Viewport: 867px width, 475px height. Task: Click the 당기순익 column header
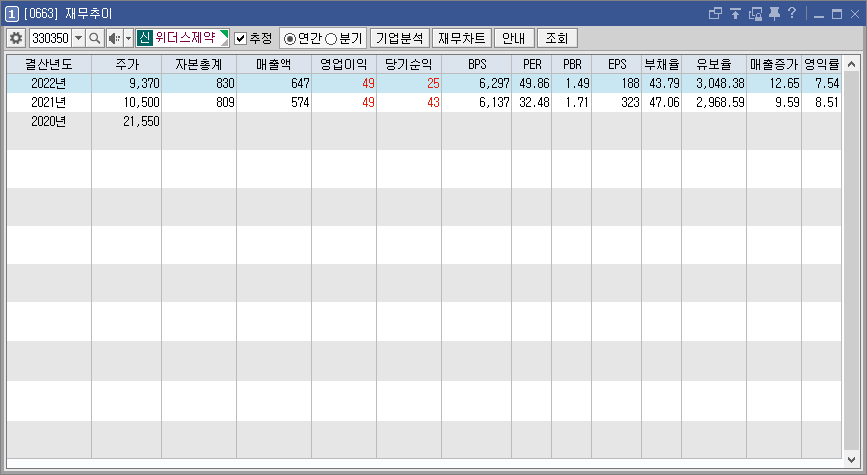point(409,64)
